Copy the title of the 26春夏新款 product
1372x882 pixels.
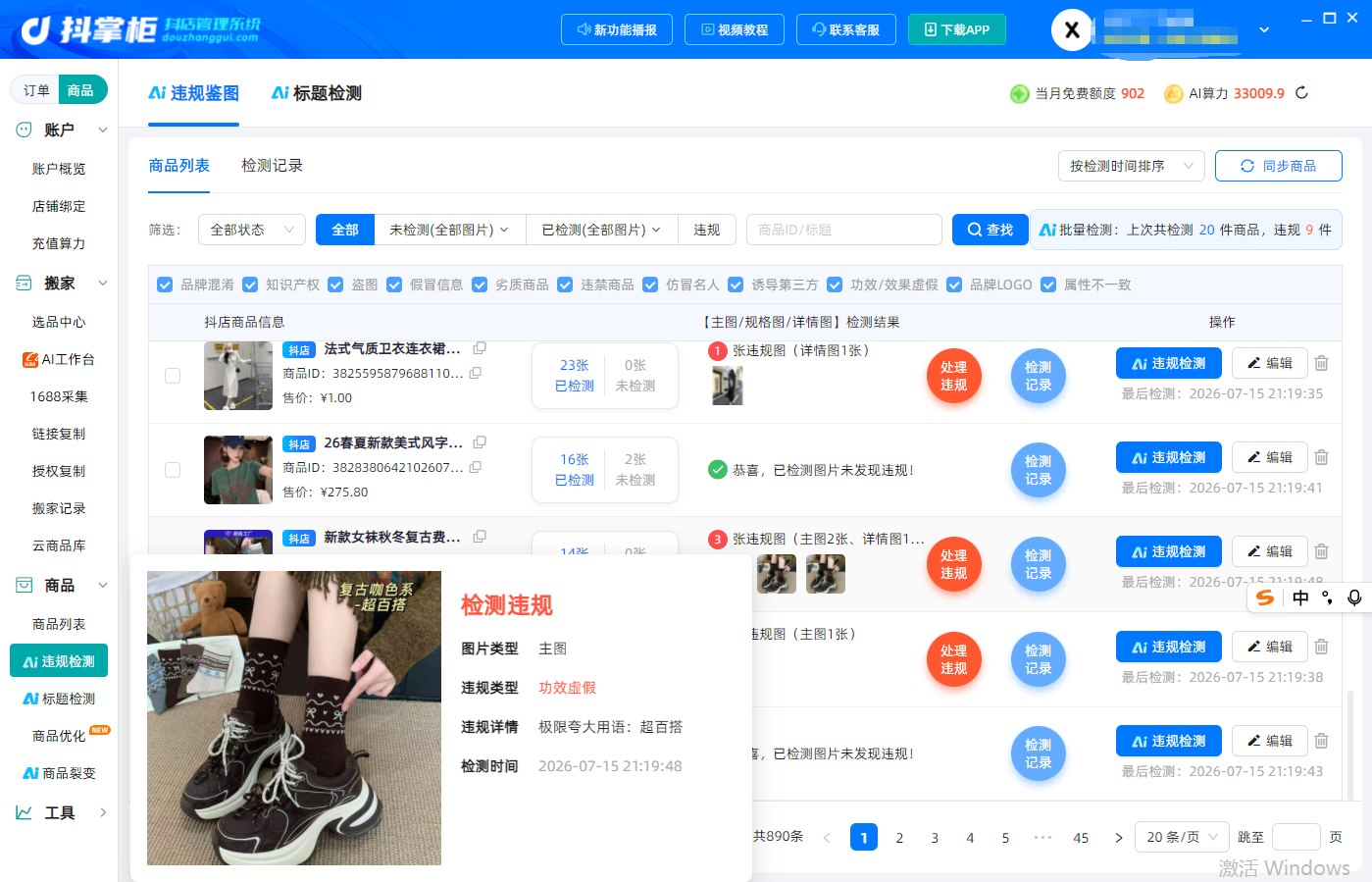[480, 442]
